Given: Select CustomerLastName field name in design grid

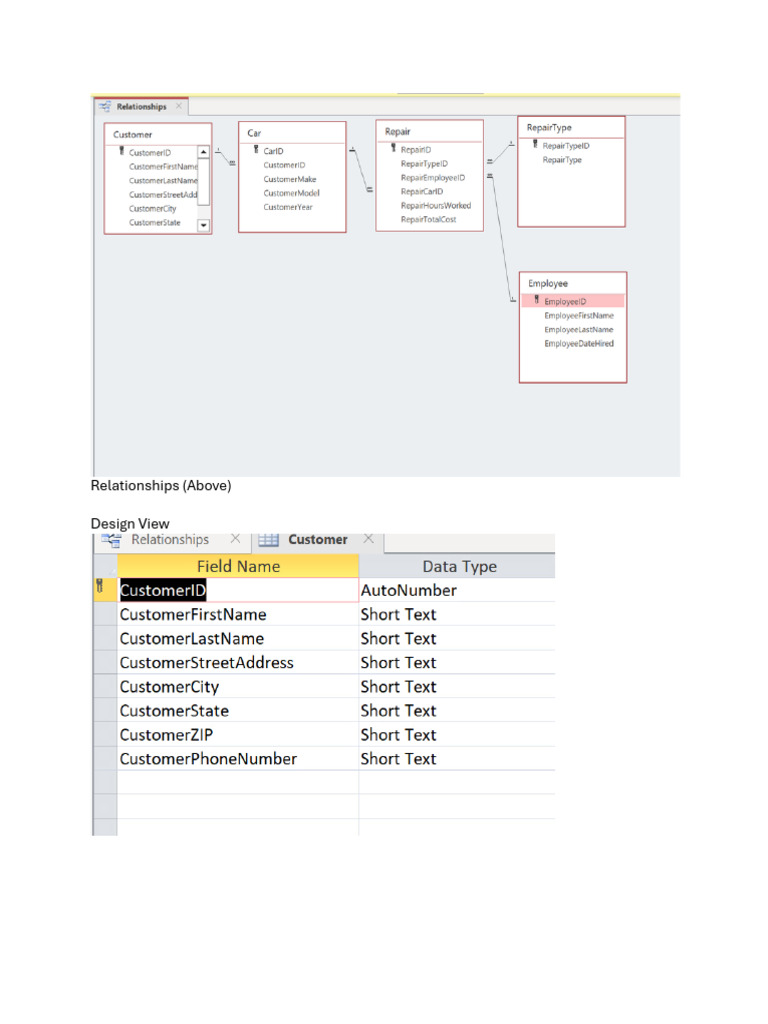Looking at the screenshot, I should pyautogui.click(x=238, y=639).
